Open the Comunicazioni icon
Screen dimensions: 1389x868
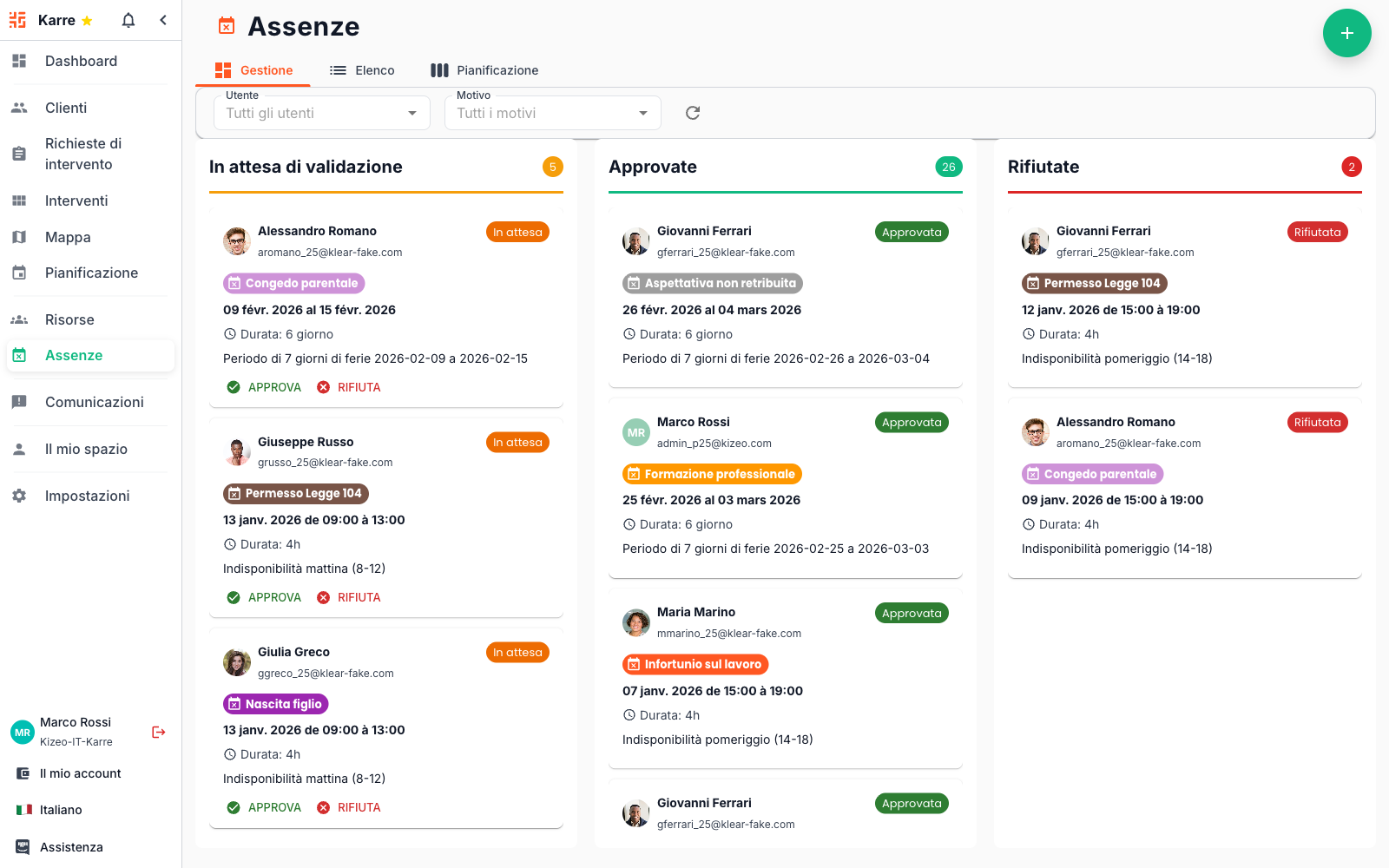pos(19,402)
